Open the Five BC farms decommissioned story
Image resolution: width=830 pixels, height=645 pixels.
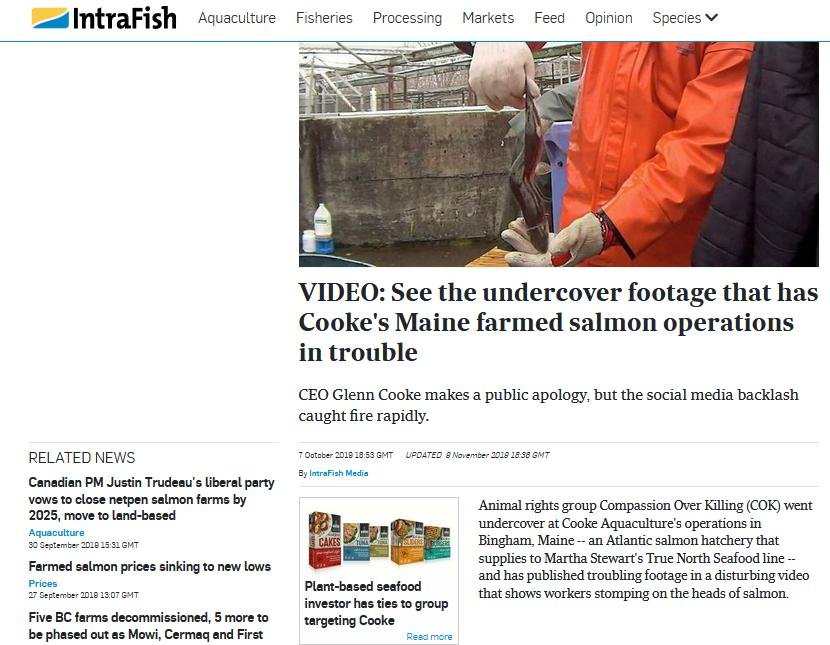[148, 626]
